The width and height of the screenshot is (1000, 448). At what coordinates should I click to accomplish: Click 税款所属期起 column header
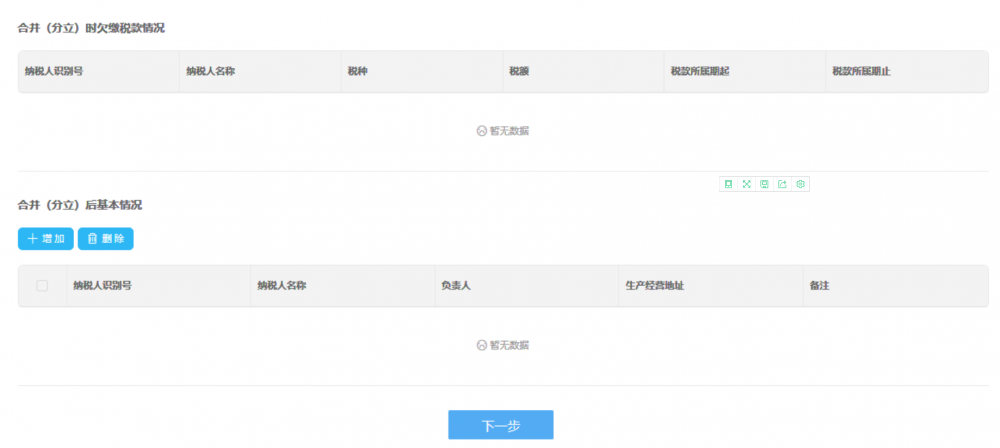click(x=699, y=72)
